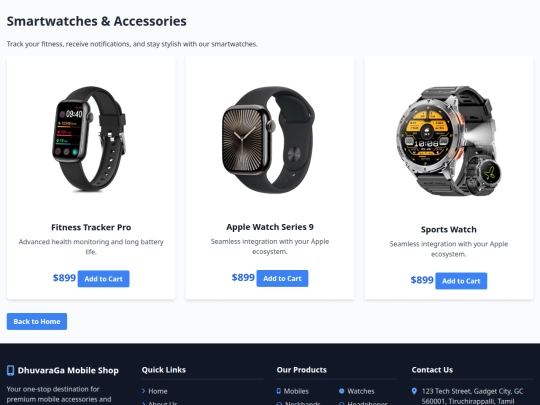540x405 pixels.
Task: Add Sports Watch to cart
Action: [x=461, y=281]
